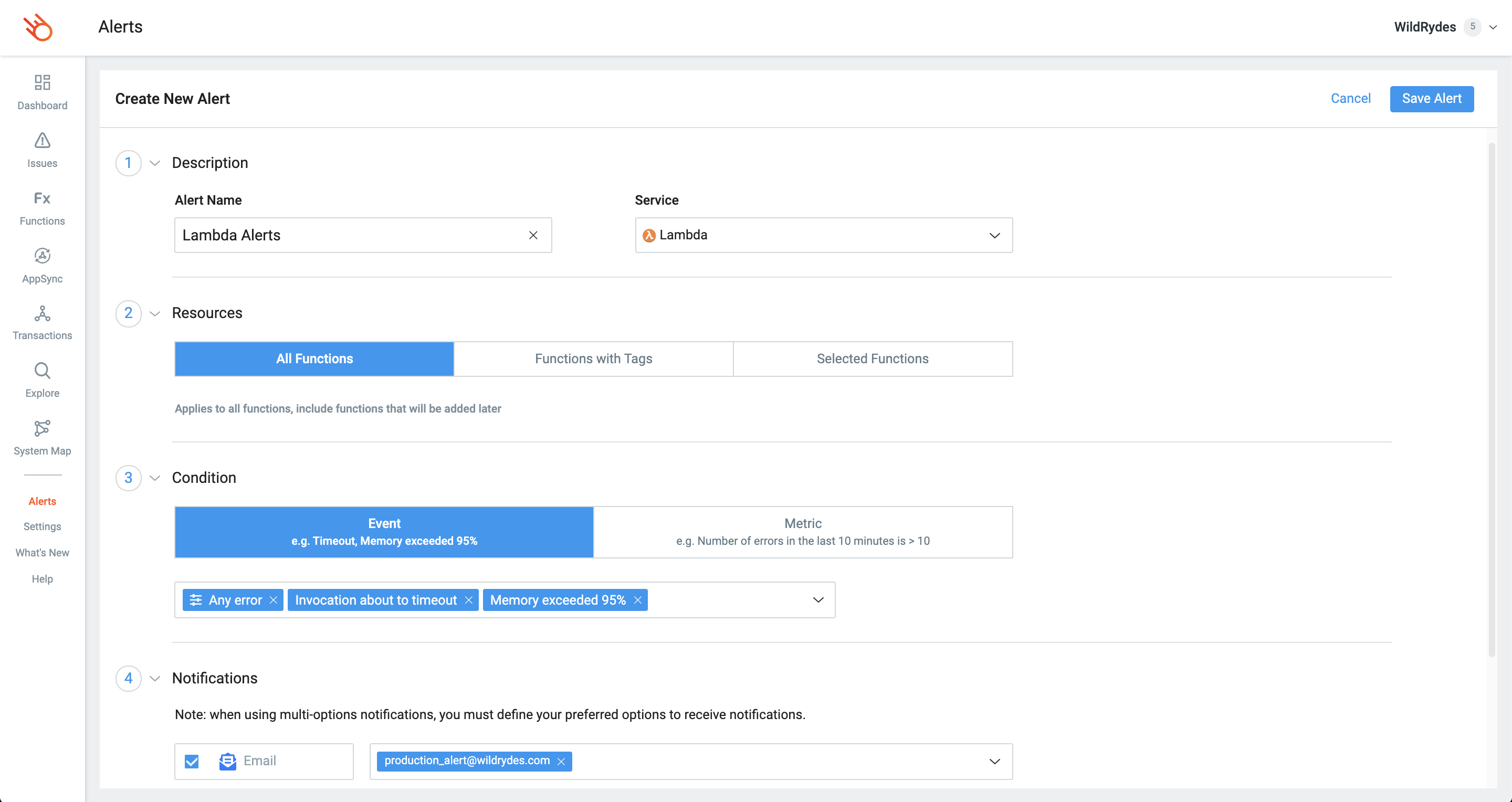Open the Explore search icon

tap(42, 371)
